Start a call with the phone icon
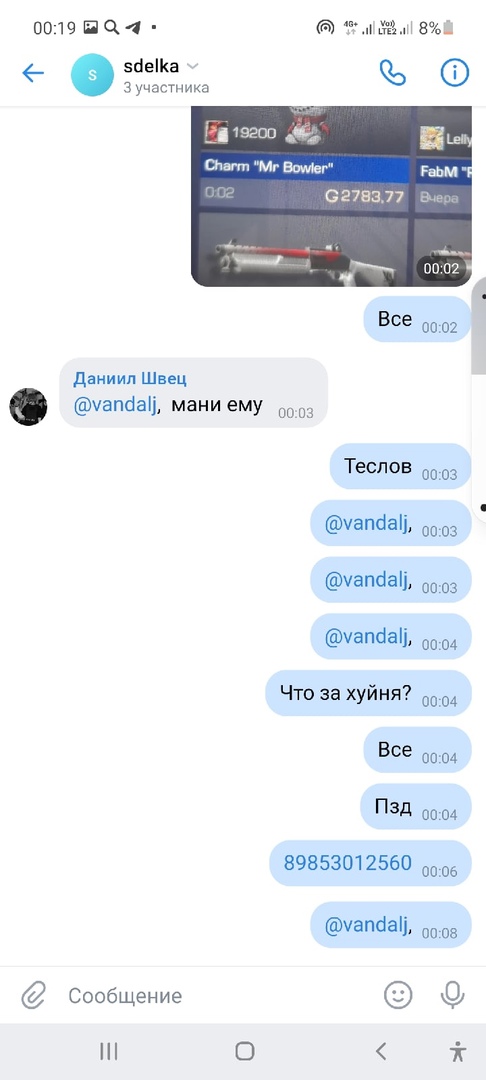 tap(392, 73)
